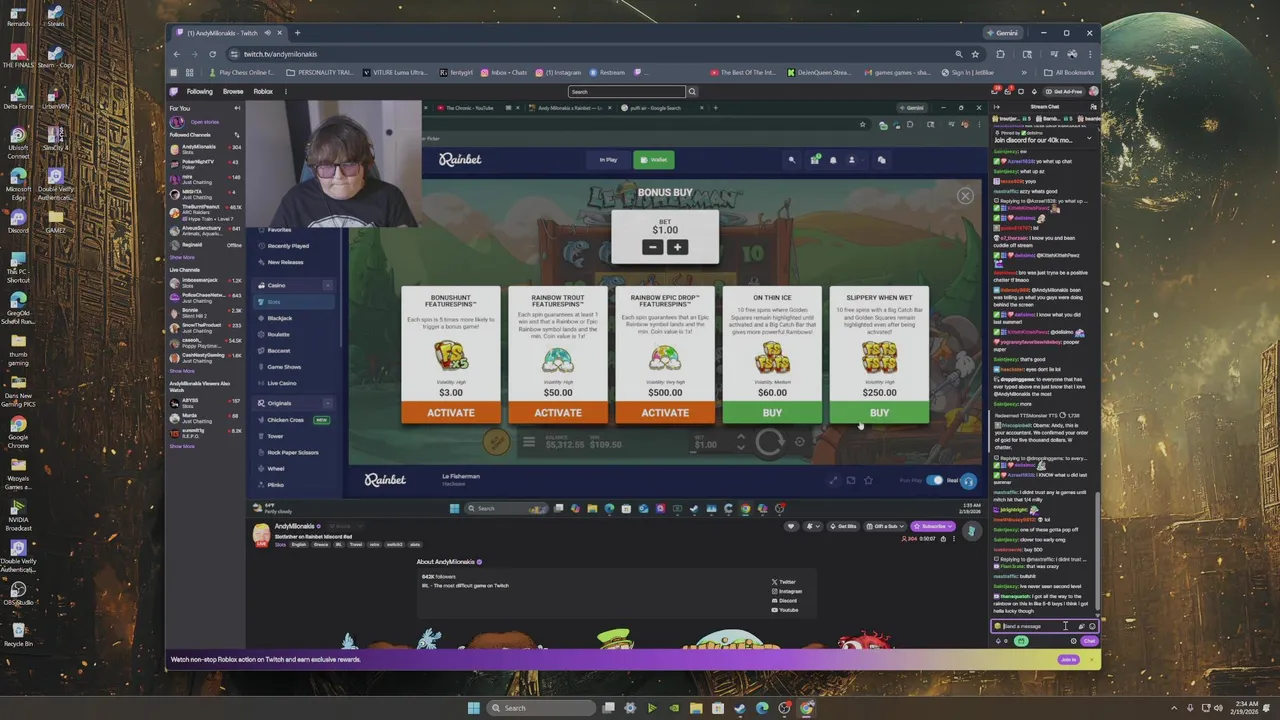Open Chrome extensions puzzle icon
The width and height of the screenshot is (1280, 720).
click(1002, 54)
